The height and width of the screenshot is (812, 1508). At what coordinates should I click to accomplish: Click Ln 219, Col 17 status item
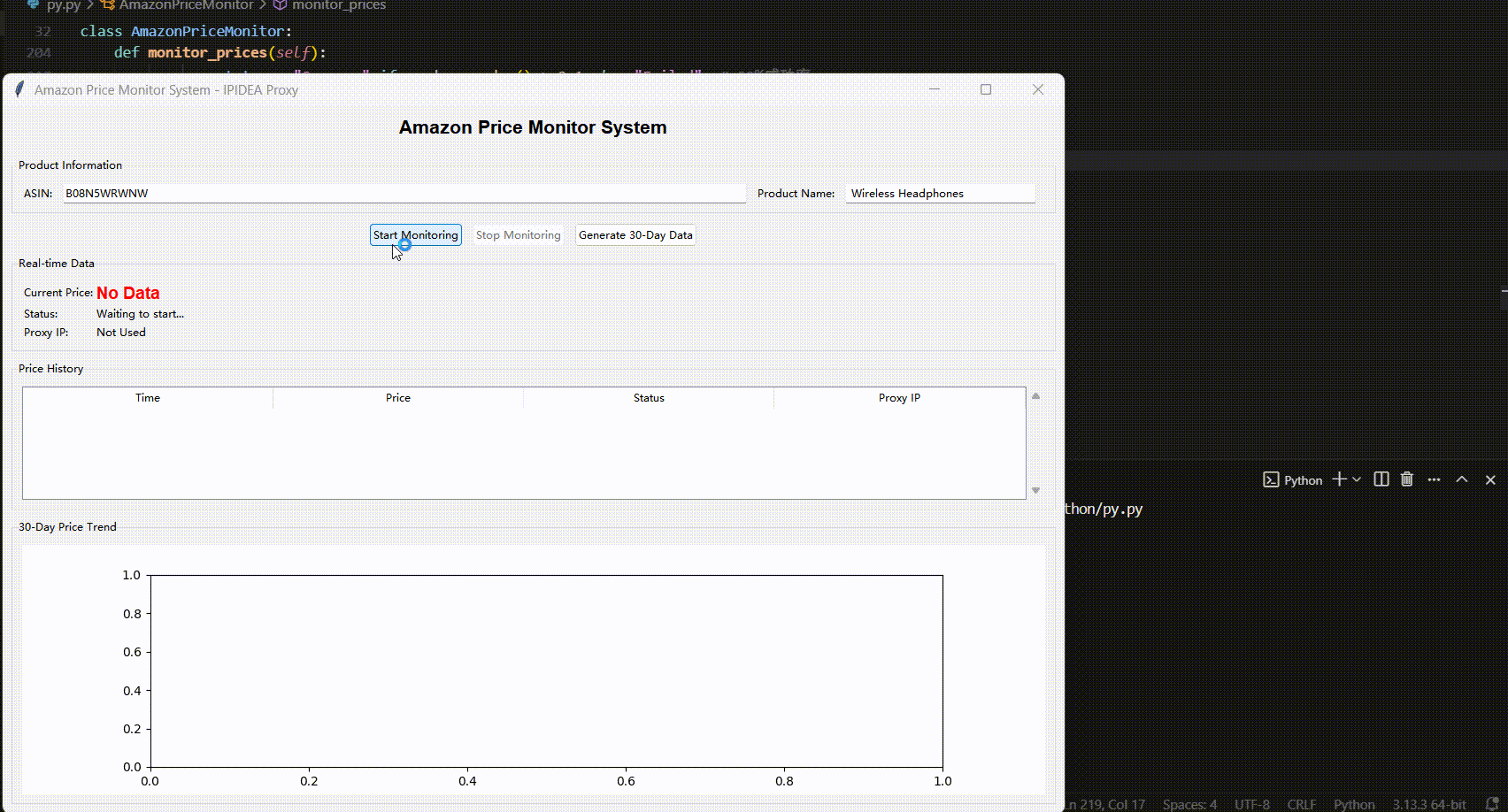coord(1105,804)
